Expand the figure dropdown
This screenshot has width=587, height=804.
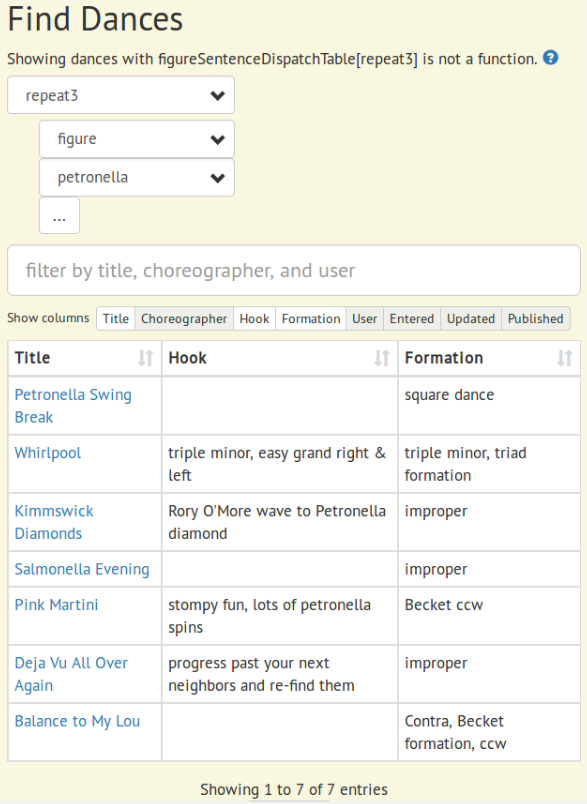tap(137, 139)
